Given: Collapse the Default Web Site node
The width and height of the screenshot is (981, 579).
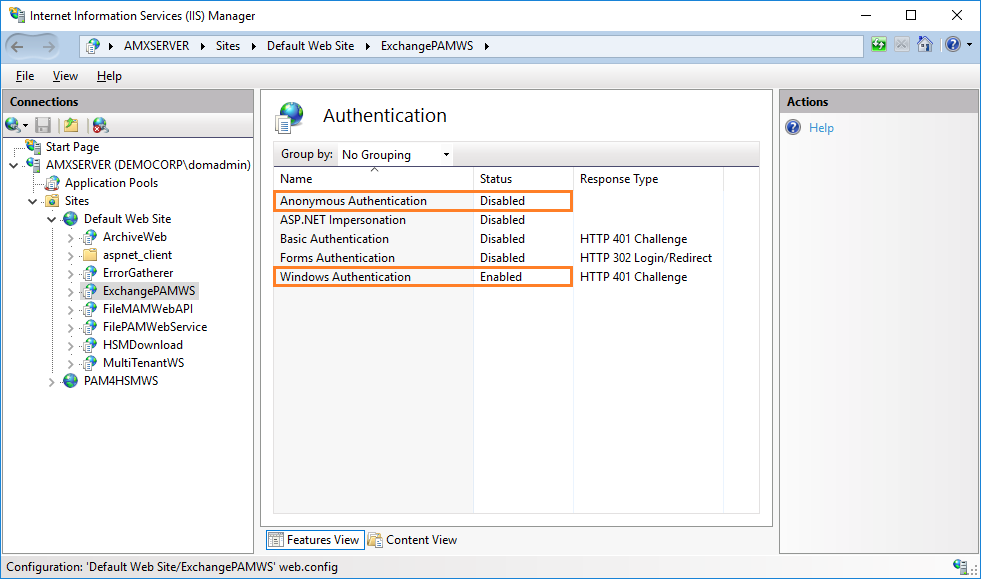Looking at the screenshot, I should click(x=52, y=219).
